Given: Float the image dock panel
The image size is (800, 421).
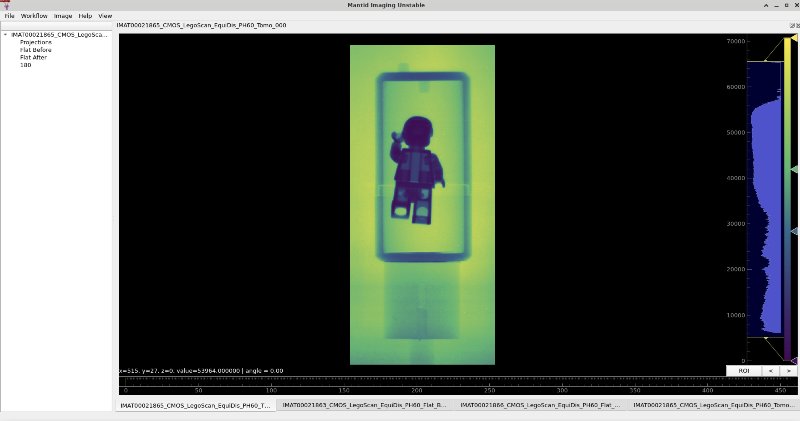Looking at the screenshot, I should [x=792, y=26].
